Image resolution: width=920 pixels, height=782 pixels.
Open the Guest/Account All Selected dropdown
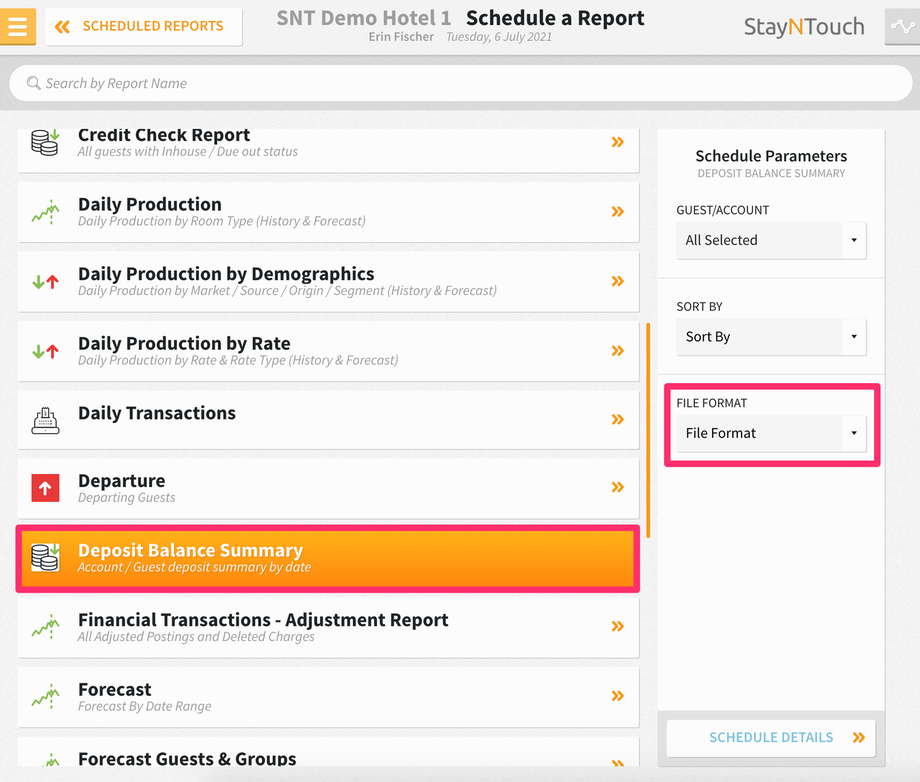(x=771, y=240)
